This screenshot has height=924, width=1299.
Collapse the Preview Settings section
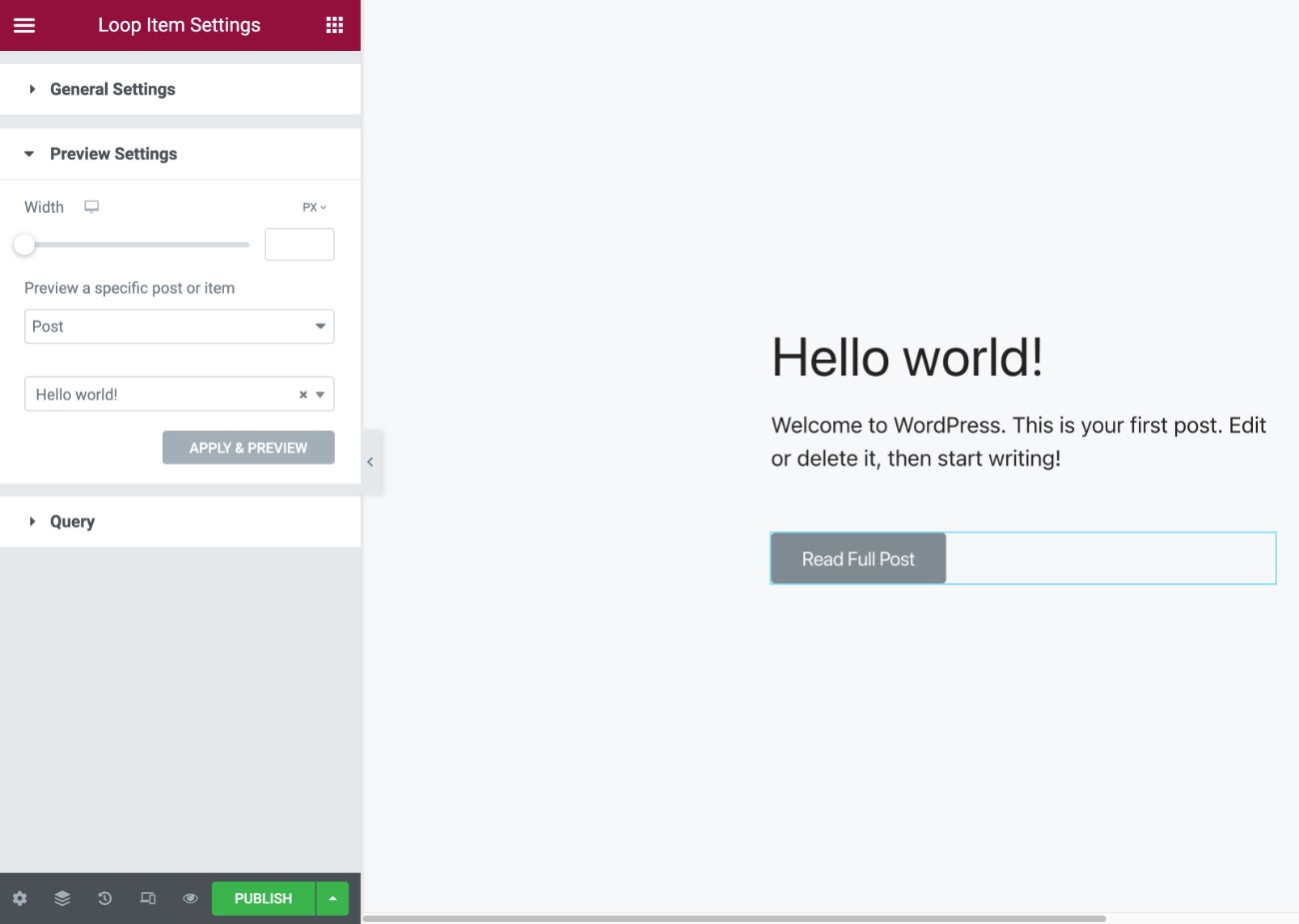pos(114,153)
